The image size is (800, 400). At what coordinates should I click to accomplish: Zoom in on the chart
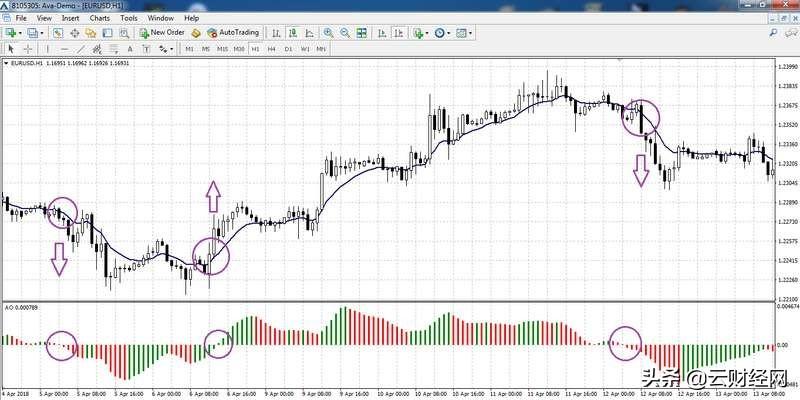coord(328,33)
